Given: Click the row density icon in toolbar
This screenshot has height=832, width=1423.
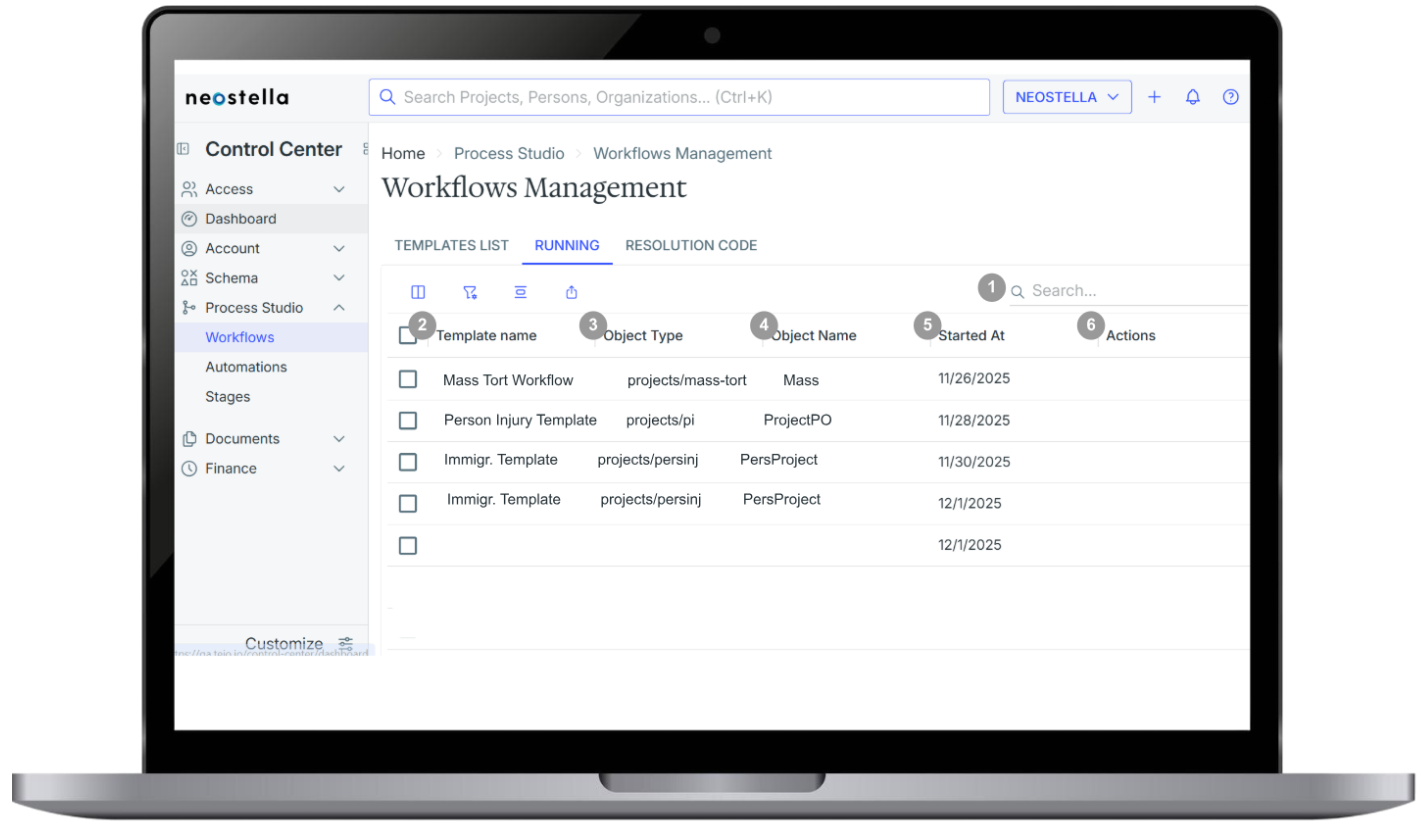Looking at the screenshot, I should tap(520, 292).
